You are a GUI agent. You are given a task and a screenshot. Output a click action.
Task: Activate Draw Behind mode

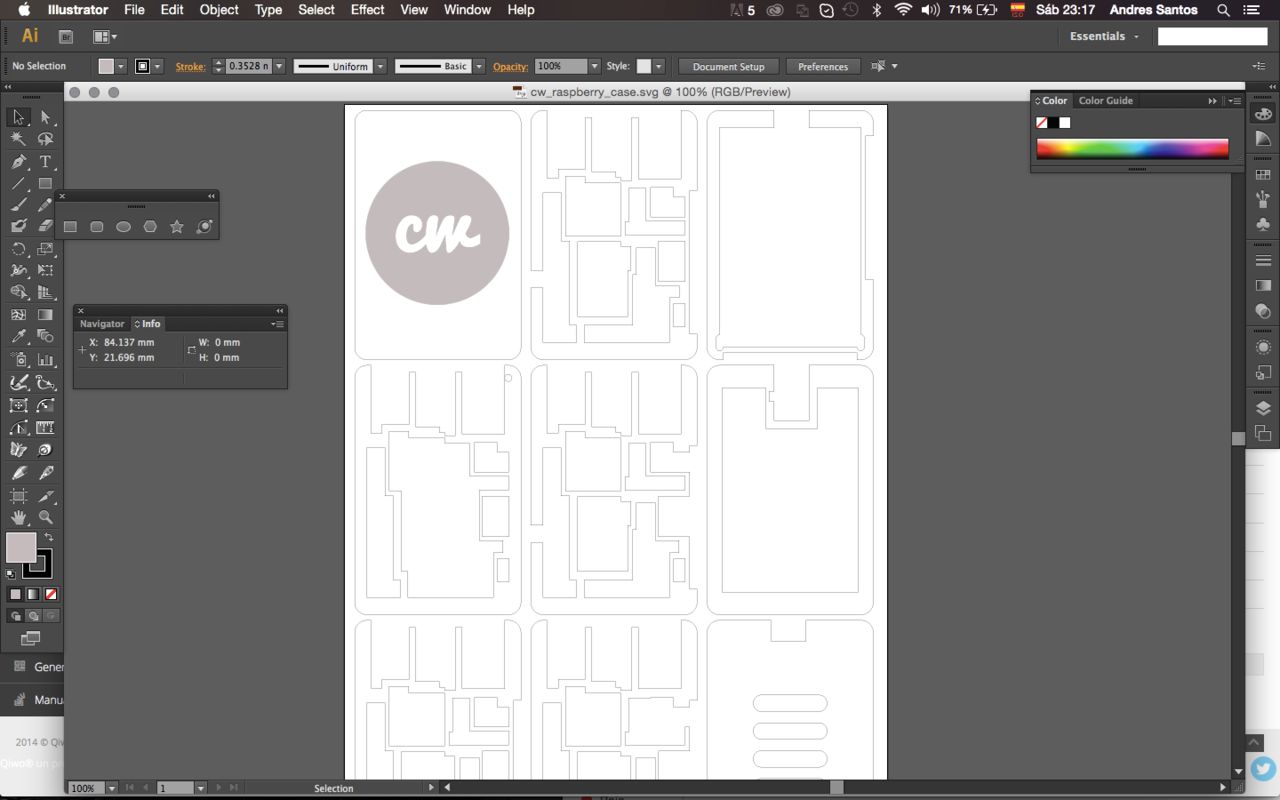[33, 616]
